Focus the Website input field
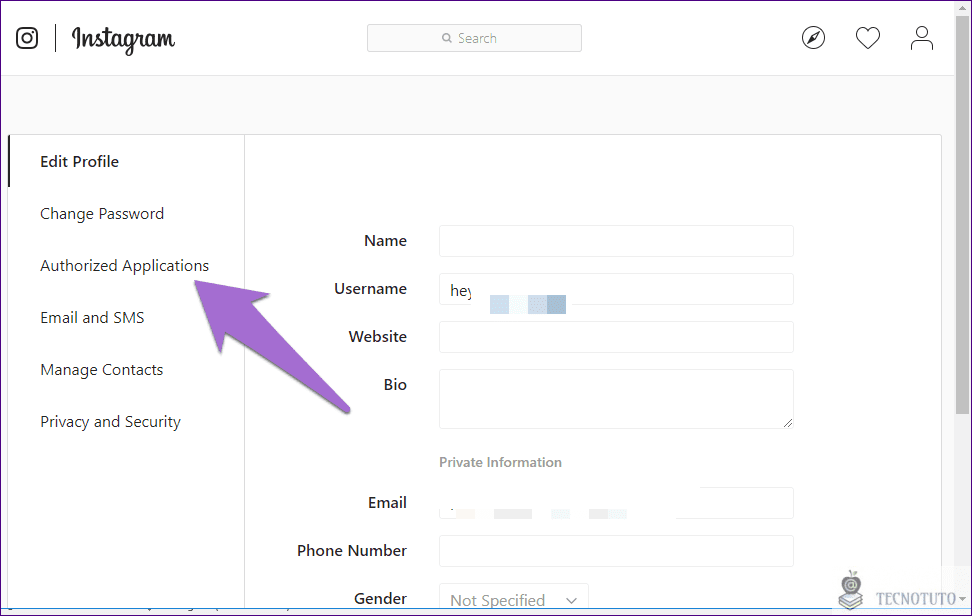 [x=616, y=337]
